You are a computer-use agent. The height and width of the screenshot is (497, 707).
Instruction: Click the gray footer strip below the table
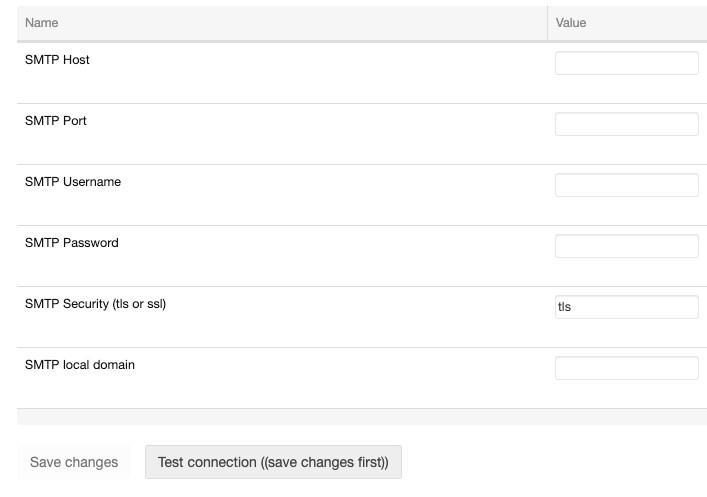[362, 417]
